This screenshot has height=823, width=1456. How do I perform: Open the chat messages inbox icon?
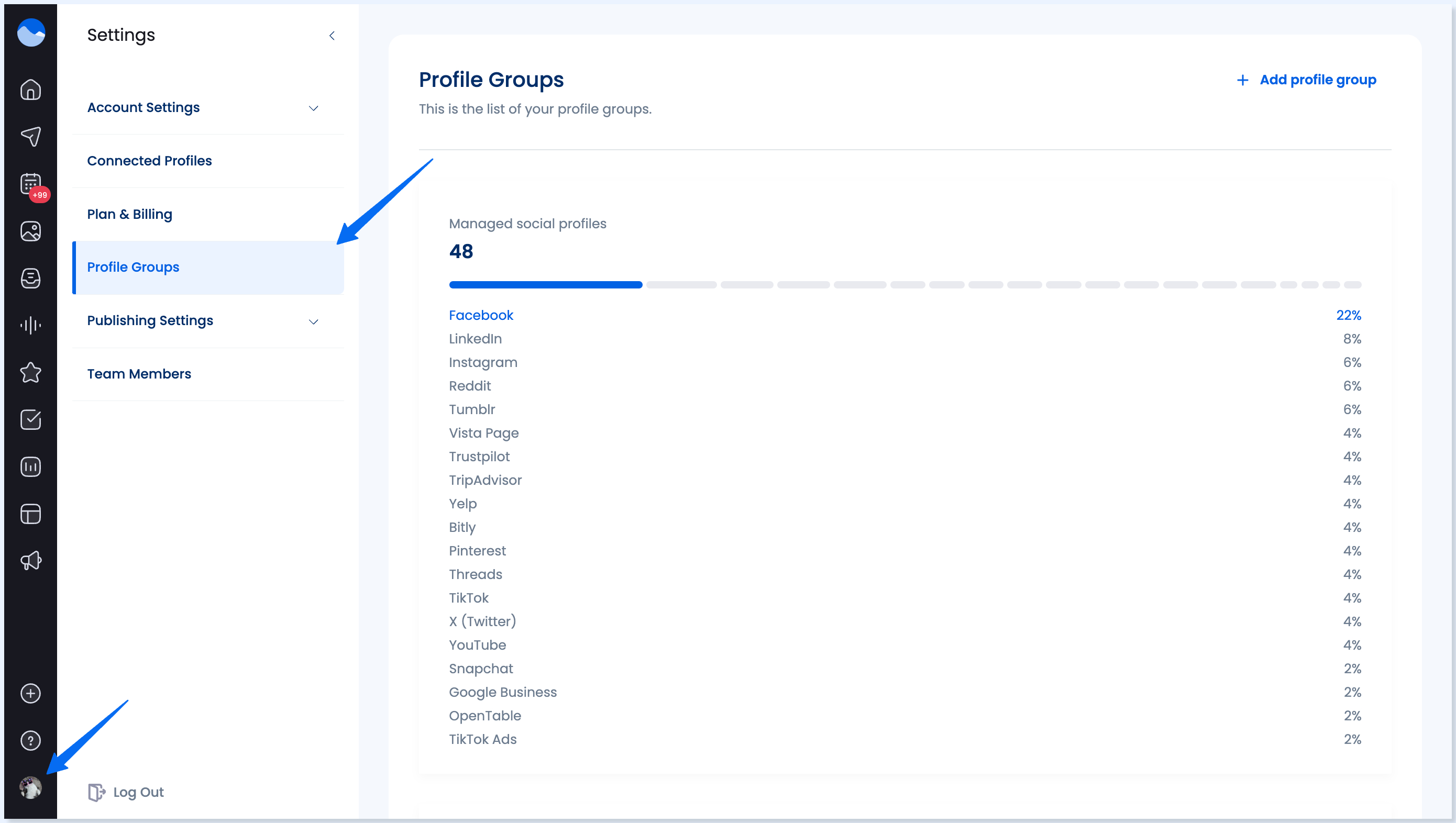click(30, 278)
